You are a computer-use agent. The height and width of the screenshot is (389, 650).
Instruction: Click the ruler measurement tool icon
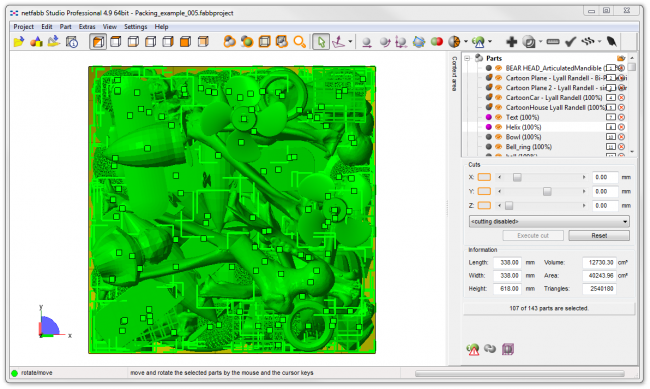(x=553, y=41)
